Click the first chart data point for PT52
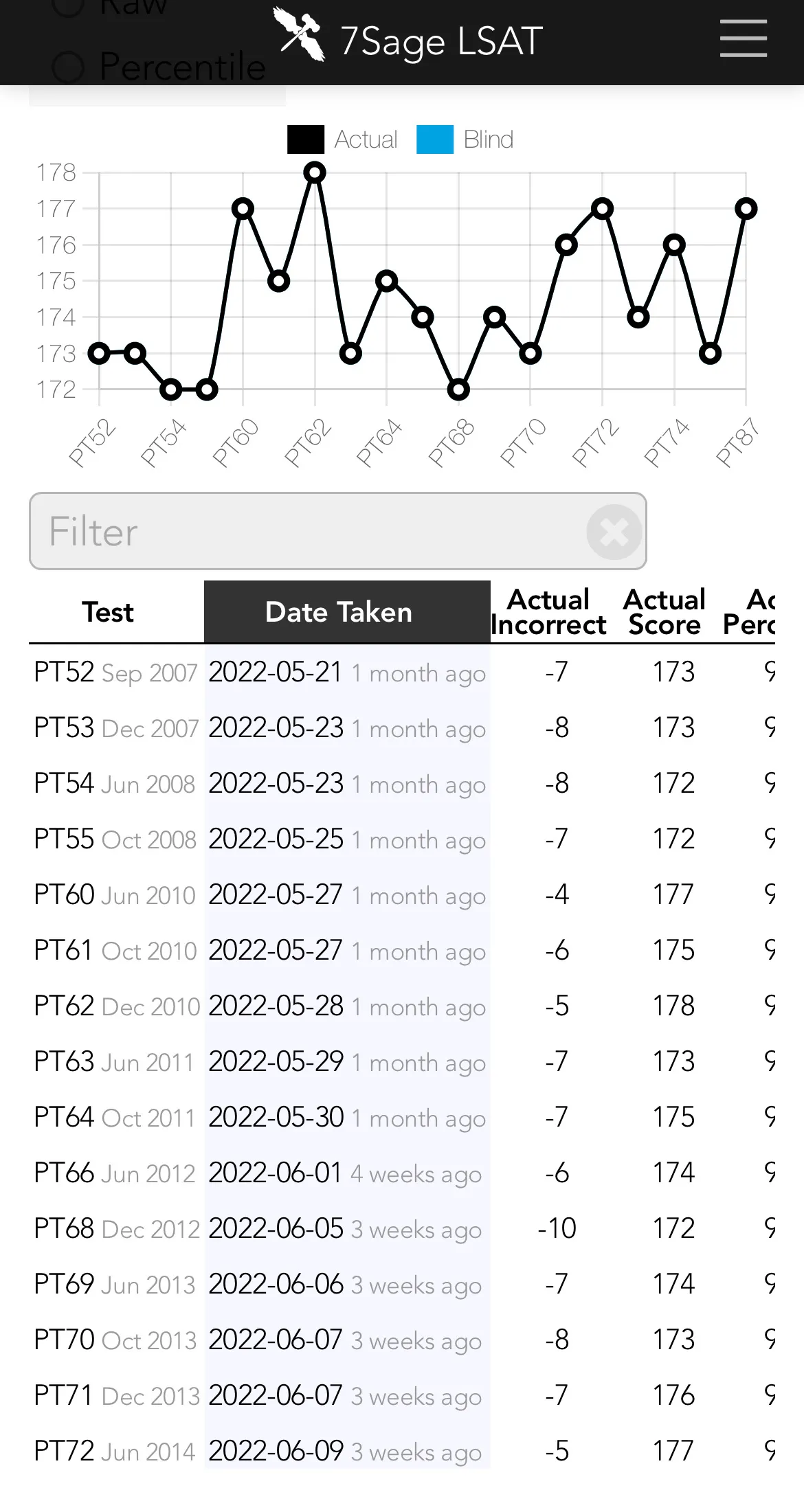Image resolution: width=804 pixels, height=1512 pixels. (99, 353)
